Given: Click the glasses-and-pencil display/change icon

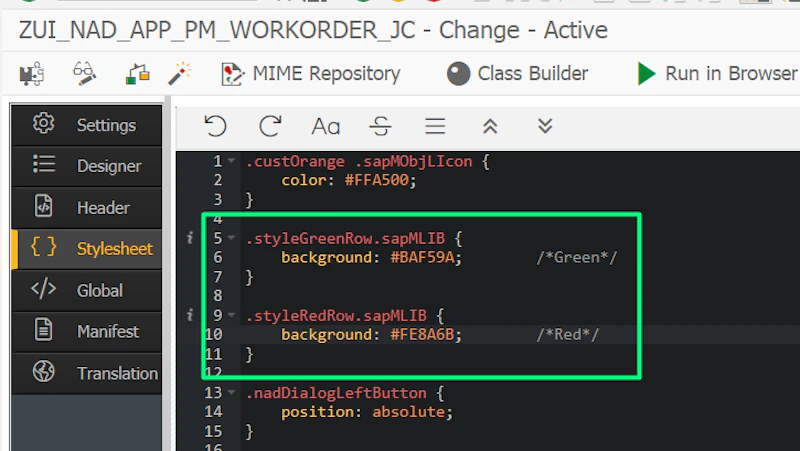Looking at the screenshot, I should [84, 73].
